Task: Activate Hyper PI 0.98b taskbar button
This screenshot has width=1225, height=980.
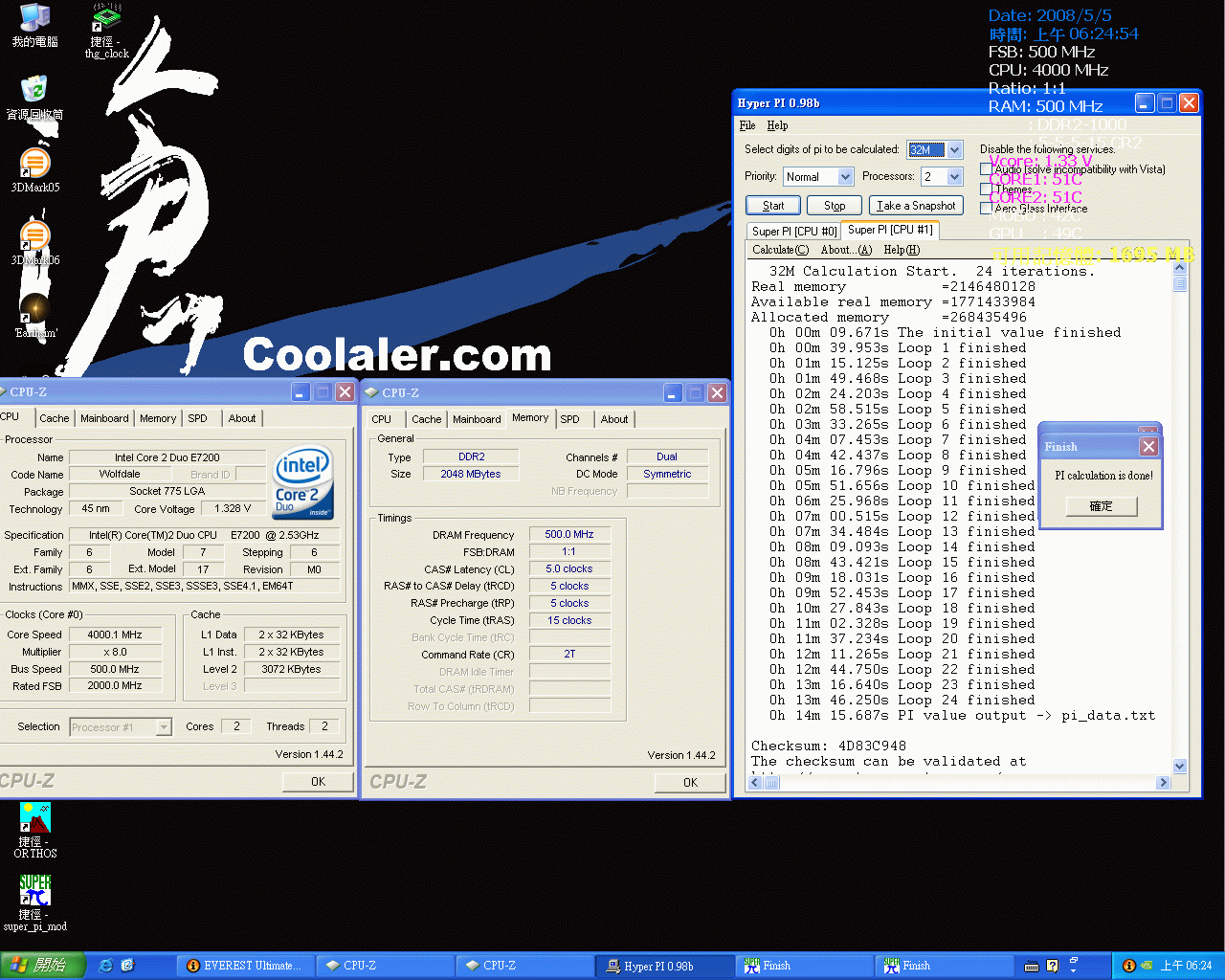Action: 666,966
